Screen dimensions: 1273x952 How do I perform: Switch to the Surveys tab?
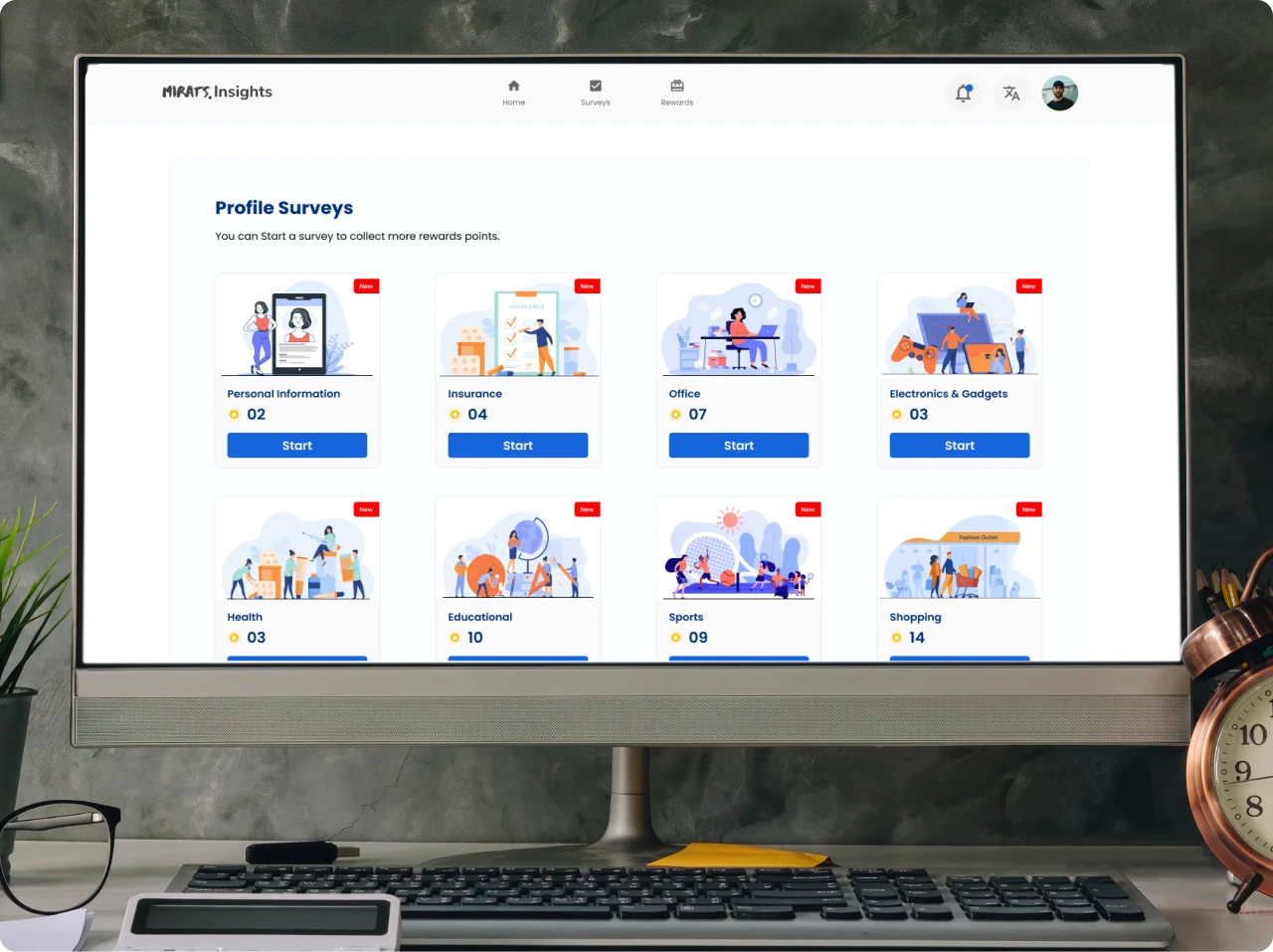596,93
